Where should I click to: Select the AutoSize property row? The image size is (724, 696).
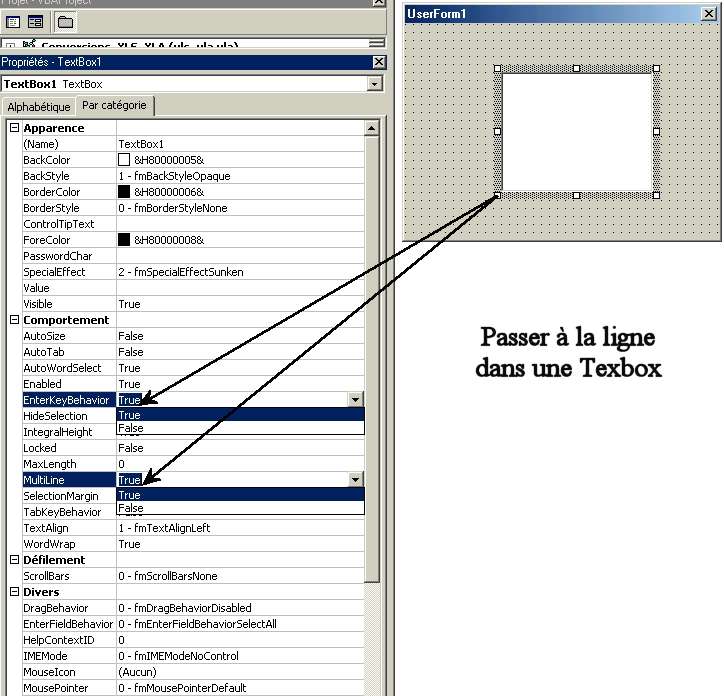(x=193, y=336)
